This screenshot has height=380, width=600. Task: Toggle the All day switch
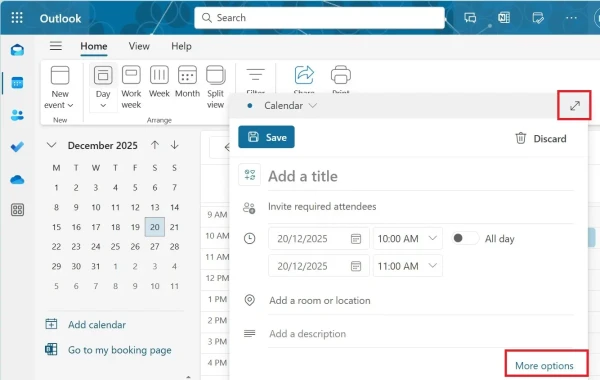(x=465, y=238)
